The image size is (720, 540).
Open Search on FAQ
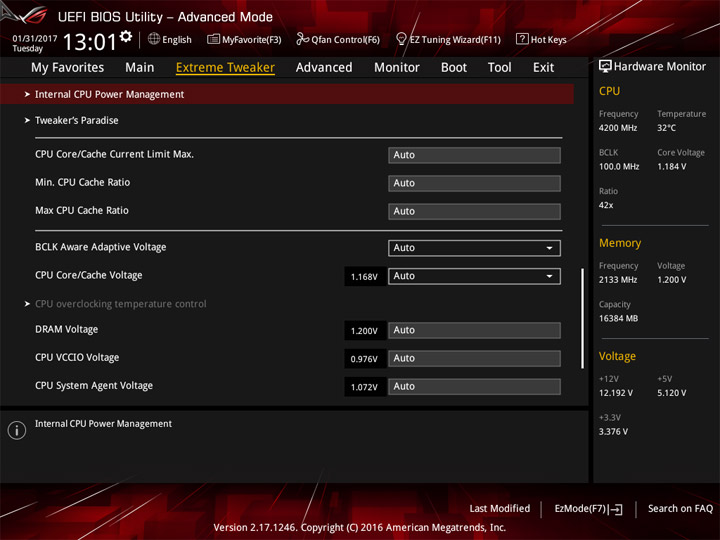click(x=680, y=509)
